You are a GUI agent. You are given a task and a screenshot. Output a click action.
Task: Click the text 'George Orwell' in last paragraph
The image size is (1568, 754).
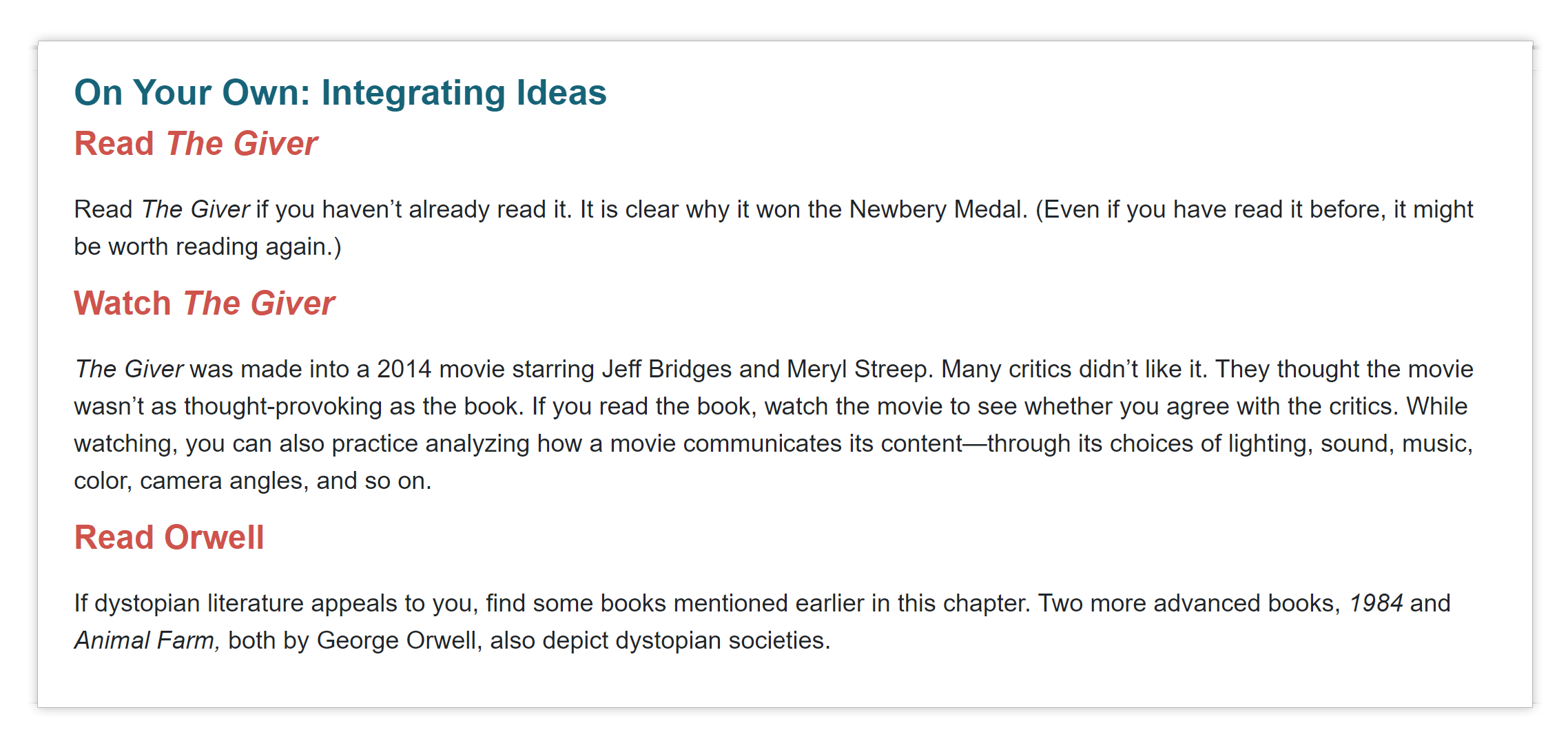[x=396, y=640]
